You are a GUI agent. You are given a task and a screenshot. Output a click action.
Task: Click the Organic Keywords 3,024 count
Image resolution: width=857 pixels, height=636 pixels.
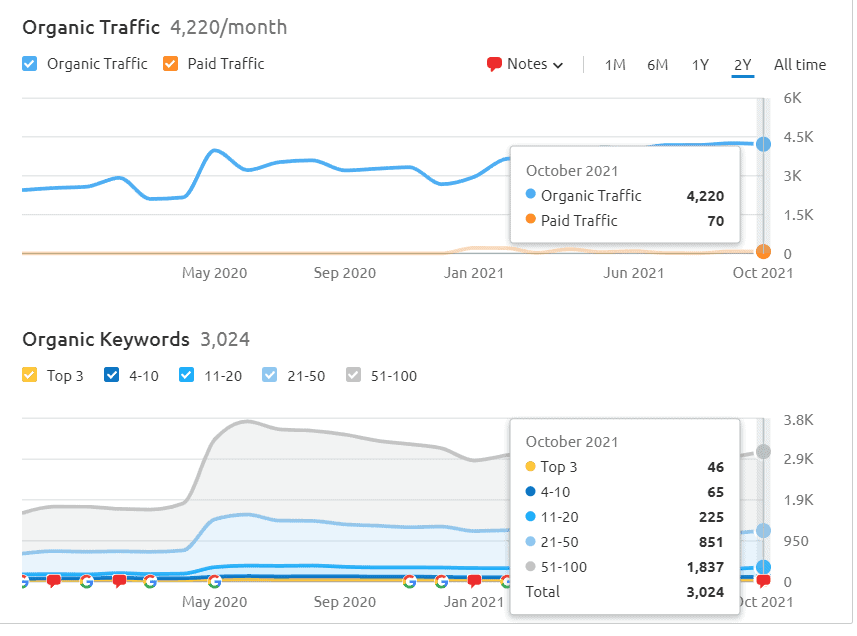(225, 339)
